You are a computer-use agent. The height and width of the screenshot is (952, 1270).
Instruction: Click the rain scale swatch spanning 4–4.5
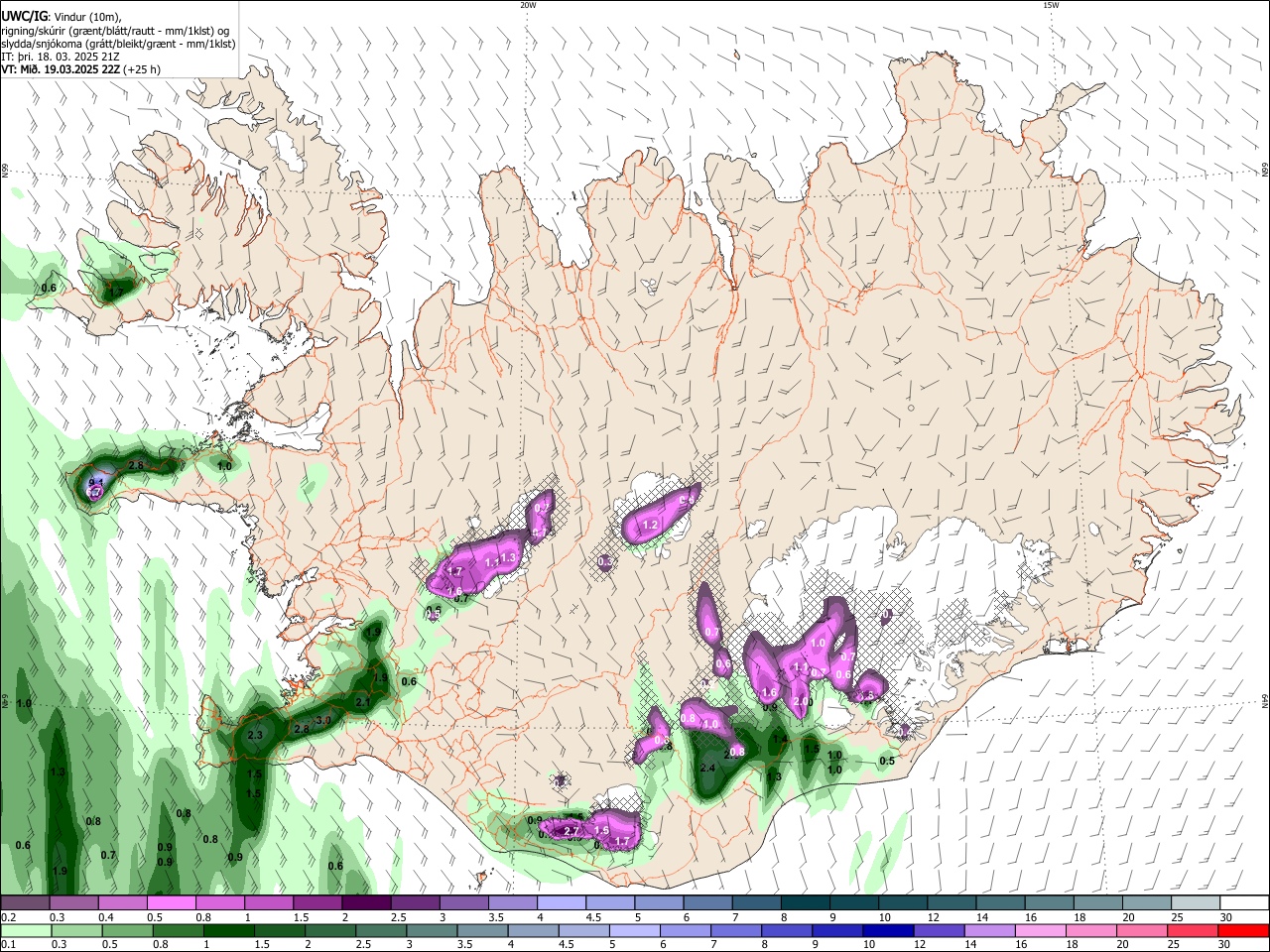tap(532, 930)
